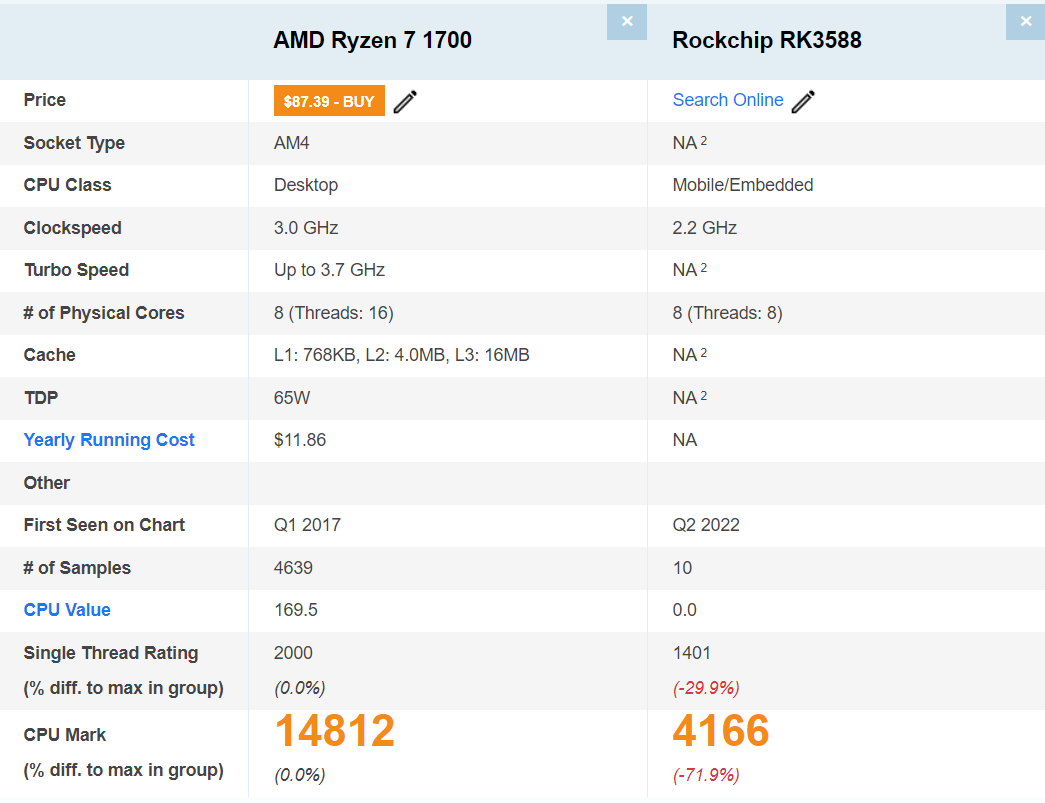Click the 2000 single thread rating
This screenshot has width=1045, height=803.
pos(293,652)
